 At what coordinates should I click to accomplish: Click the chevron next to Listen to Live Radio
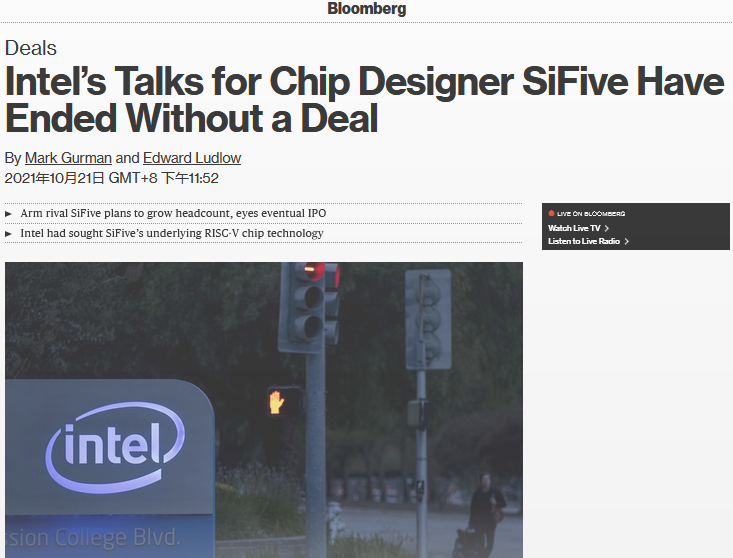(626, 241)
